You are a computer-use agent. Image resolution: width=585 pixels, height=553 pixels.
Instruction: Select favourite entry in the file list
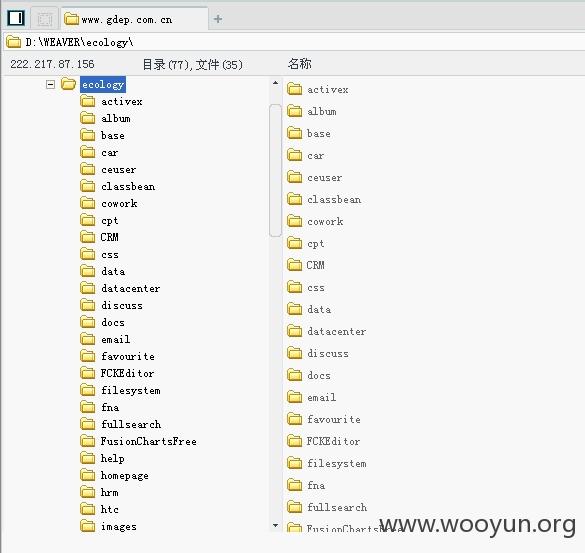coord(334,419)
